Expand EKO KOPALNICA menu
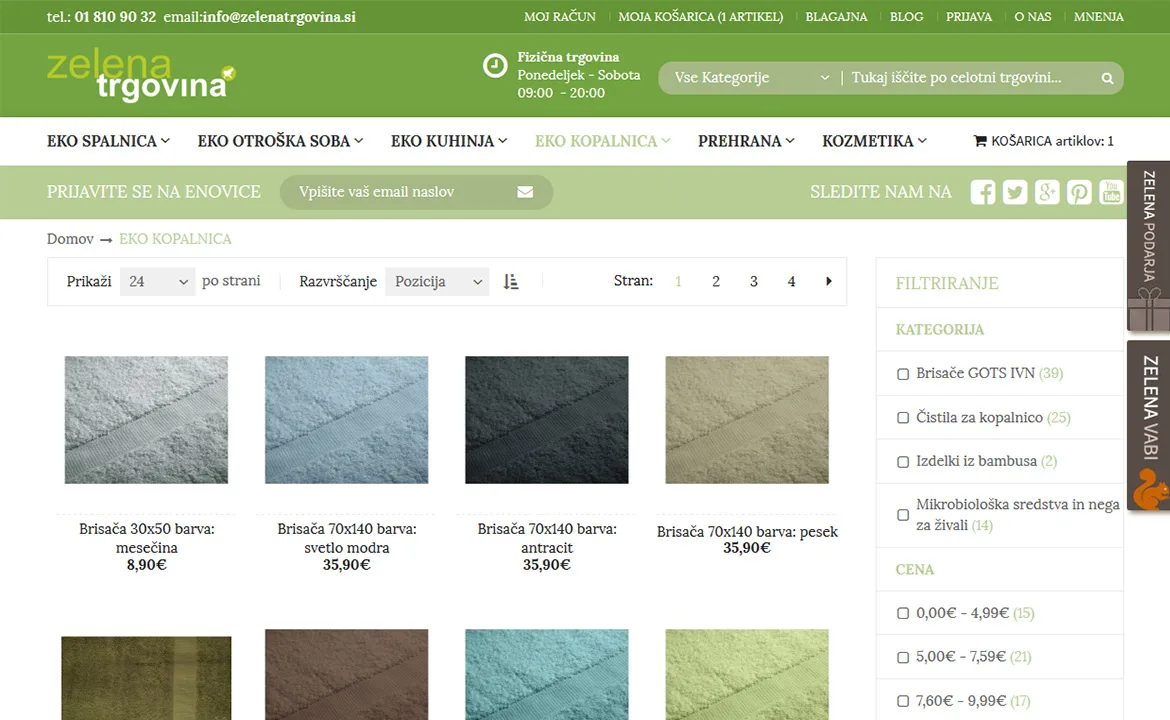 pyautogui.click(x=602, y=141)
